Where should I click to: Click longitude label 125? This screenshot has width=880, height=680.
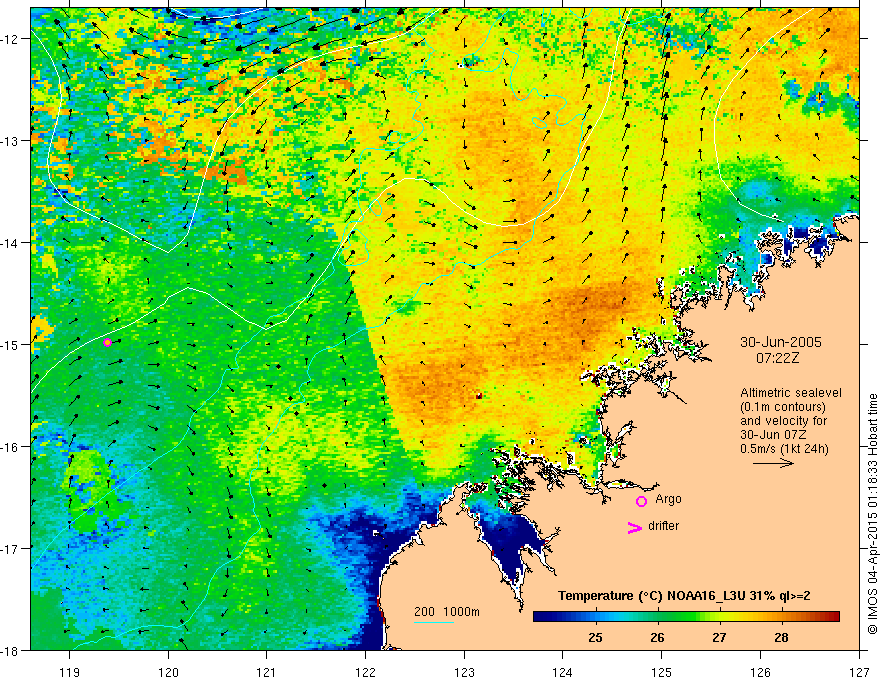[x=662, y=672]
